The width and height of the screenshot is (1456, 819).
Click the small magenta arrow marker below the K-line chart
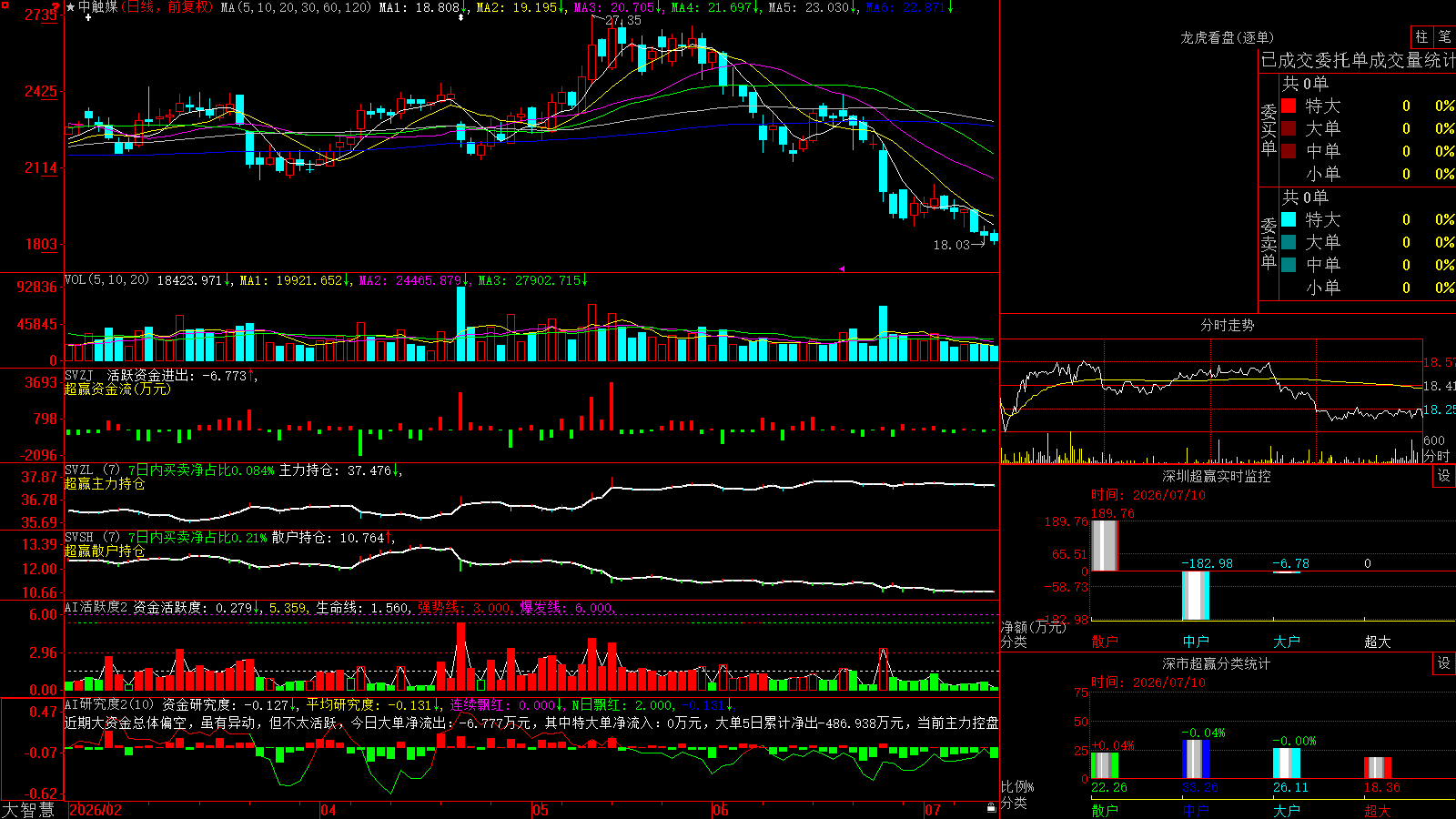[841, 268]
